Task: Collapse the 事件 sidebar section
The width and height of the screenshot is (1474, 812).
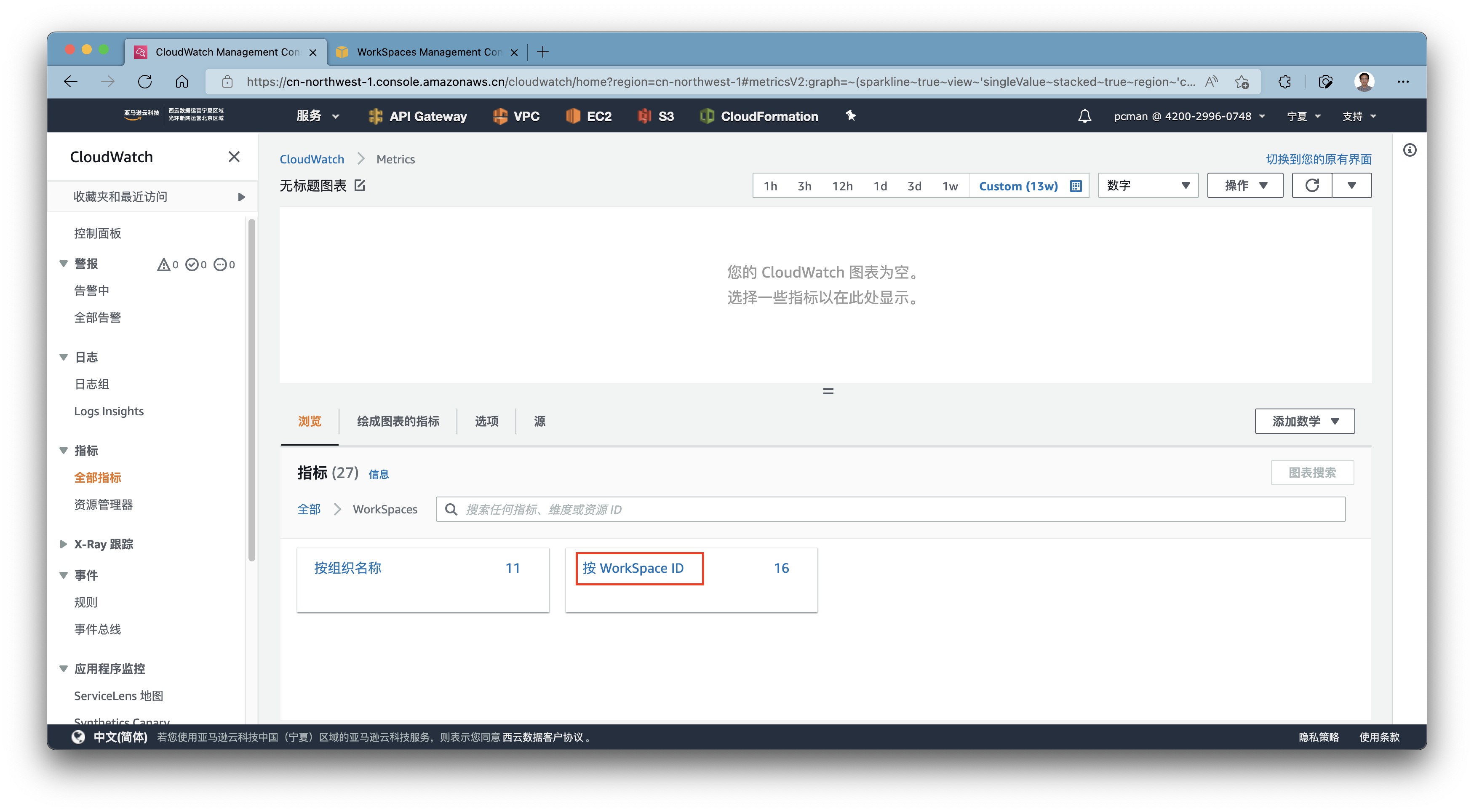Action: point(64,575)
